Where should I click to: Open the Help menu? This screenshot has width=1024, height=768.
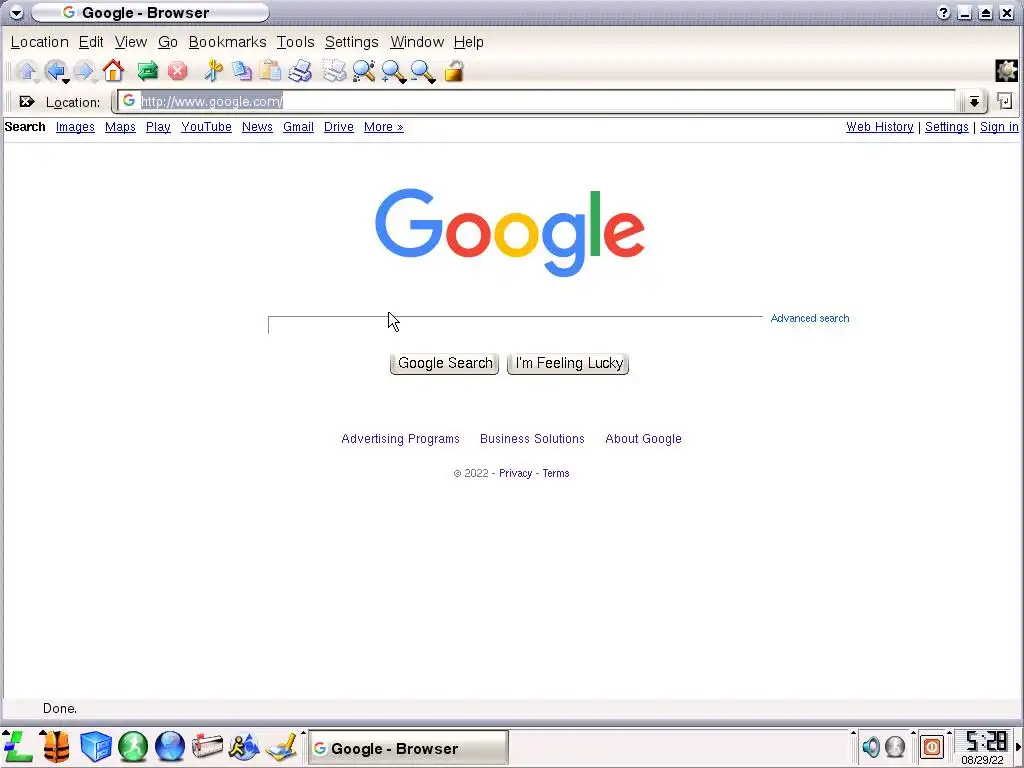click(x=468, y=42)
